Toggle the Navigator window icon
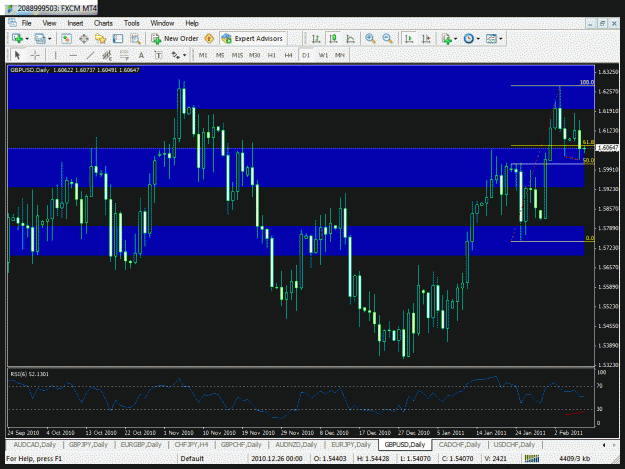Screen dimensions: 625x469 click(x=100, y=39)
